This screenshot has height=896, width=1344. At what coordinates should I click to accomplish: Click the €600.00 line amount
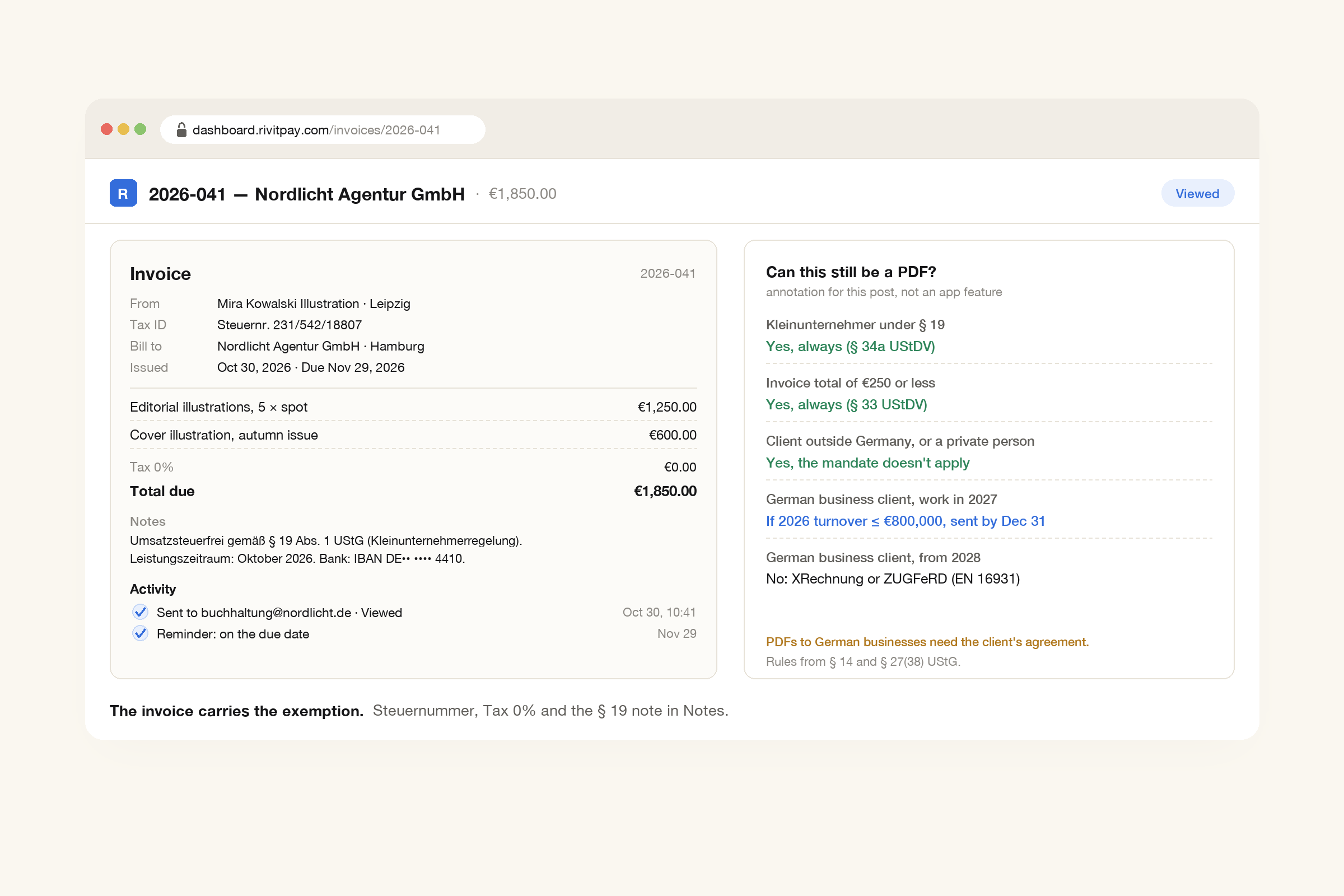(x=673, y=435)
